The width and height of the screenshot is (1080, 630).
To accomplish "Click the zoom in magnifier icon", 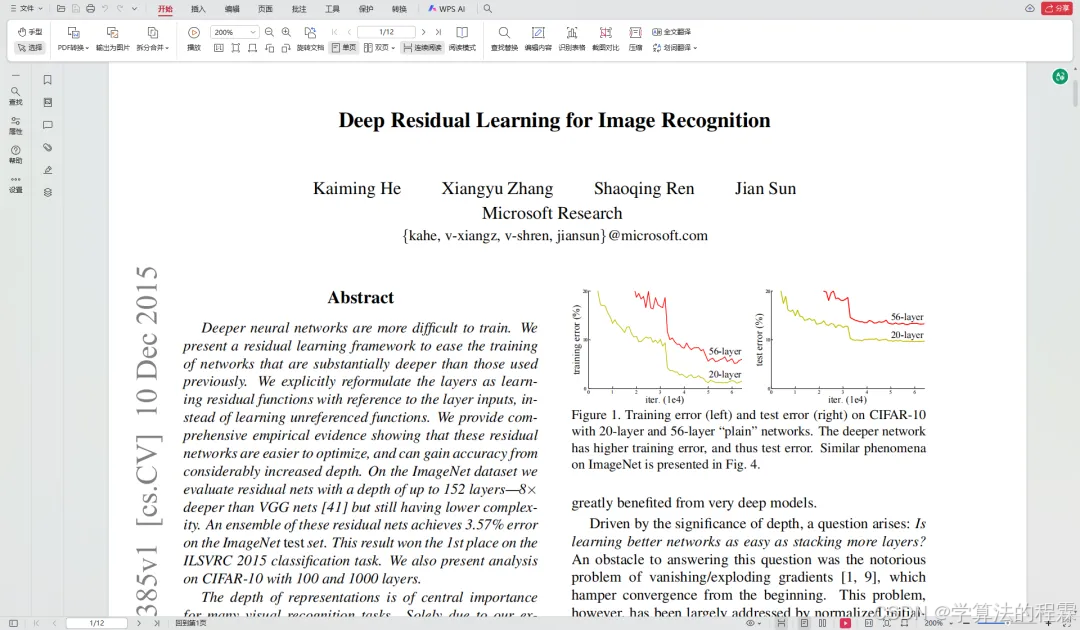I will (287, 32).
